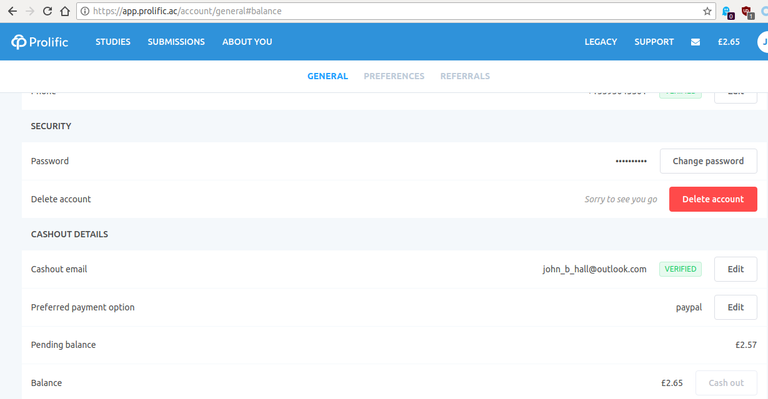Edit the preferred payment option

(736, 307)
